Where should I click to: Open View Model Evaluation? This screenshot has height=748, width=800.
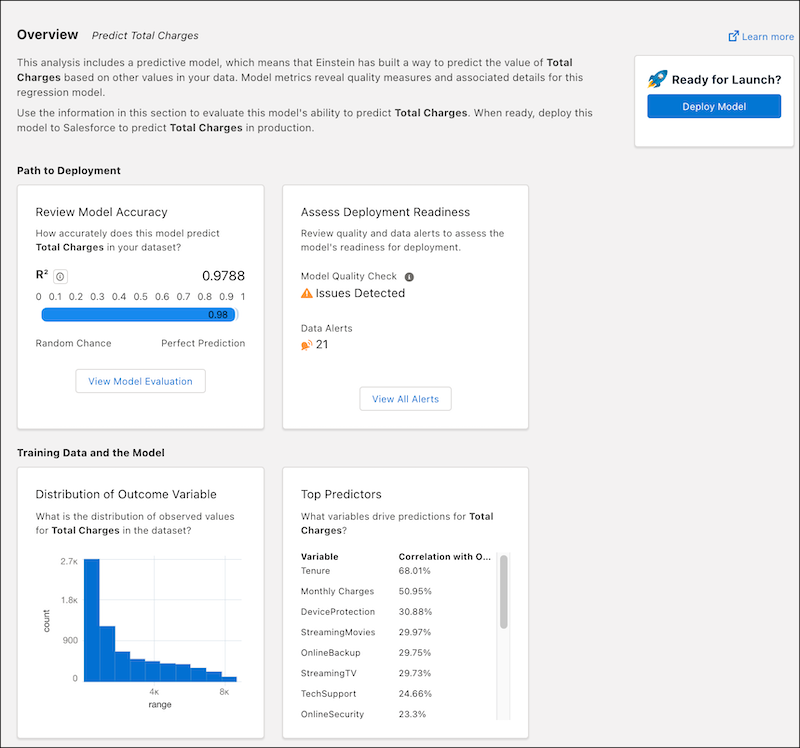pyautogui.click(x=140, y=381)
